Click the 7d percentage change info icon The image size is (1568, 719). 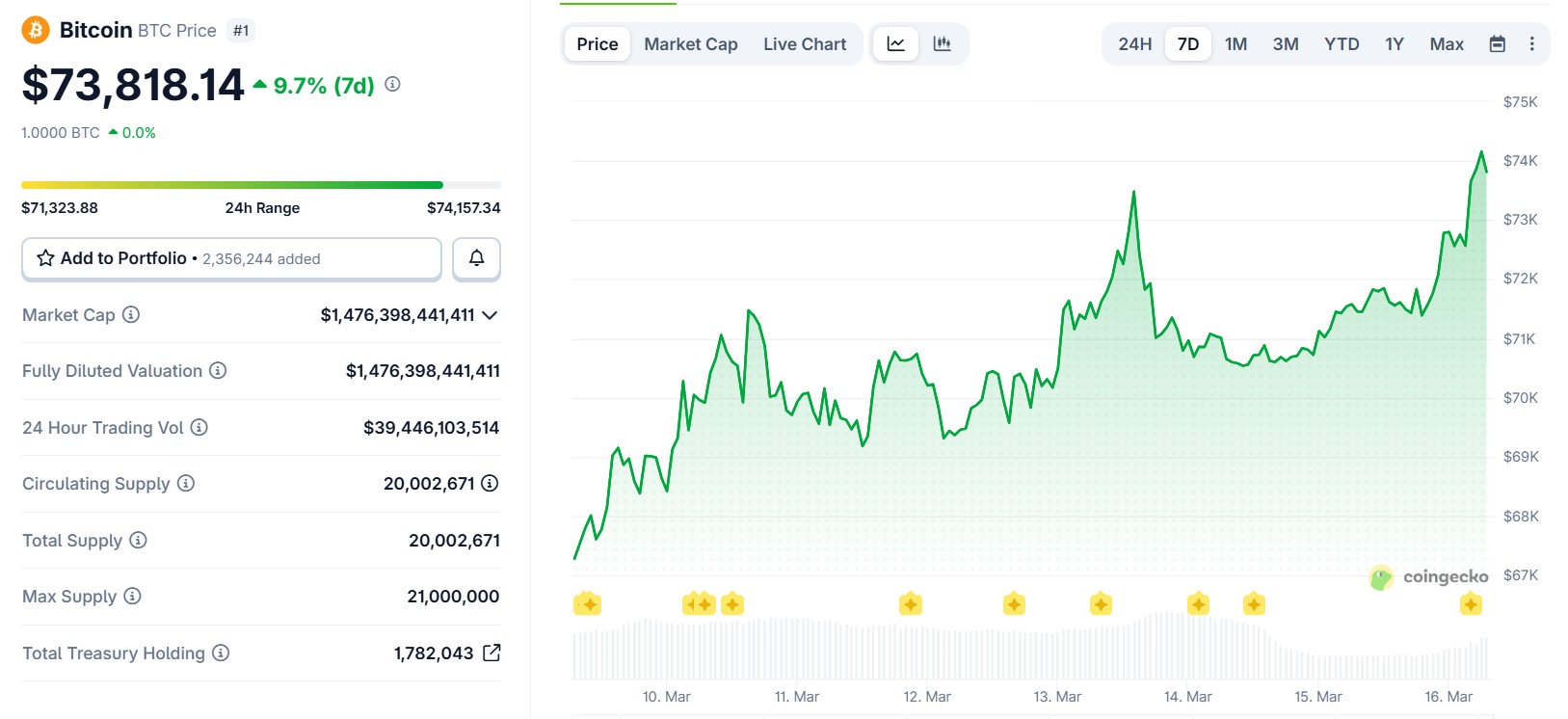[392, 85]
